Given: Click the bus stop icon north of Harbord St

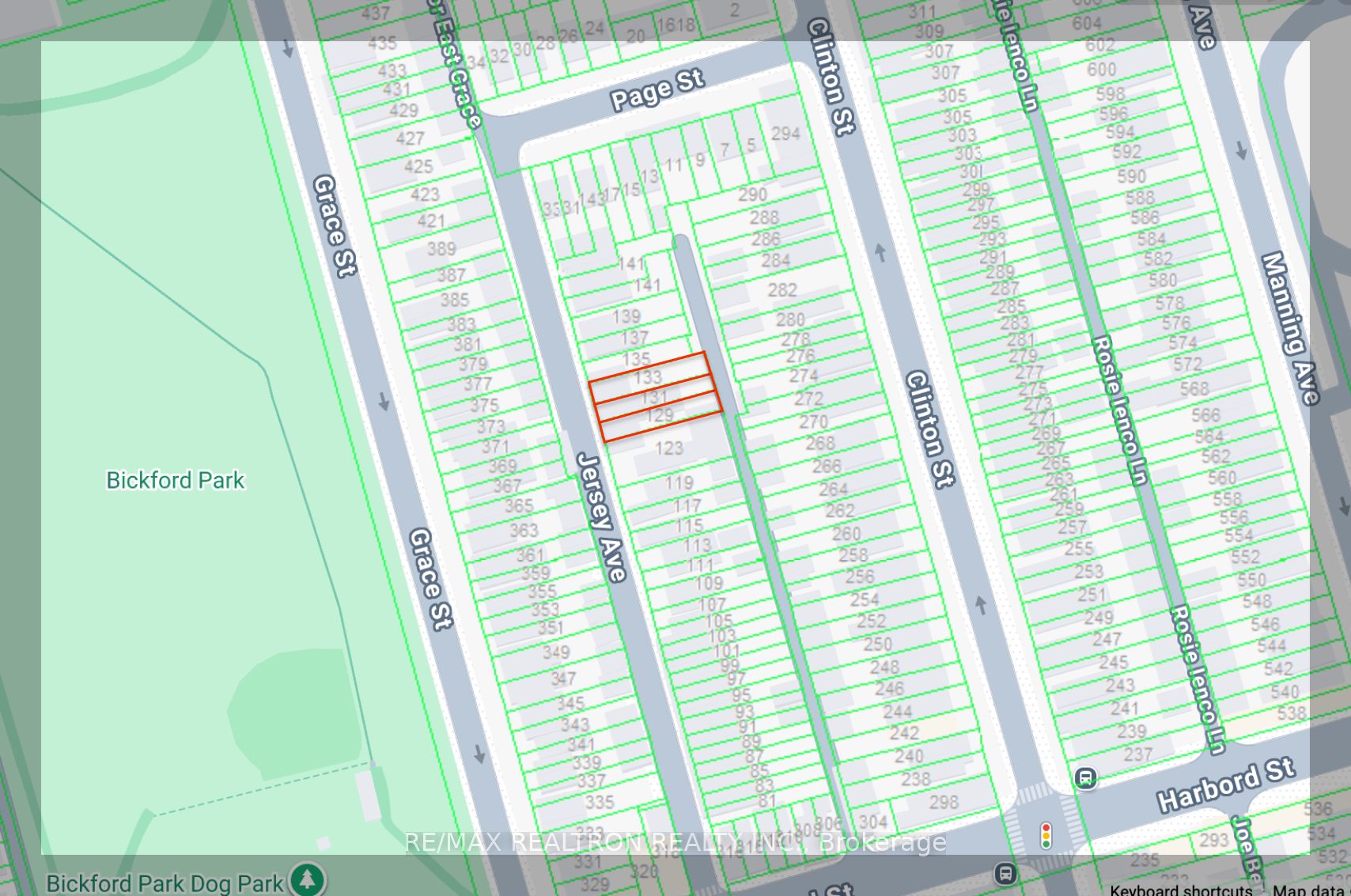Looking at the screenshot, I should click(x=1085, y=779).
